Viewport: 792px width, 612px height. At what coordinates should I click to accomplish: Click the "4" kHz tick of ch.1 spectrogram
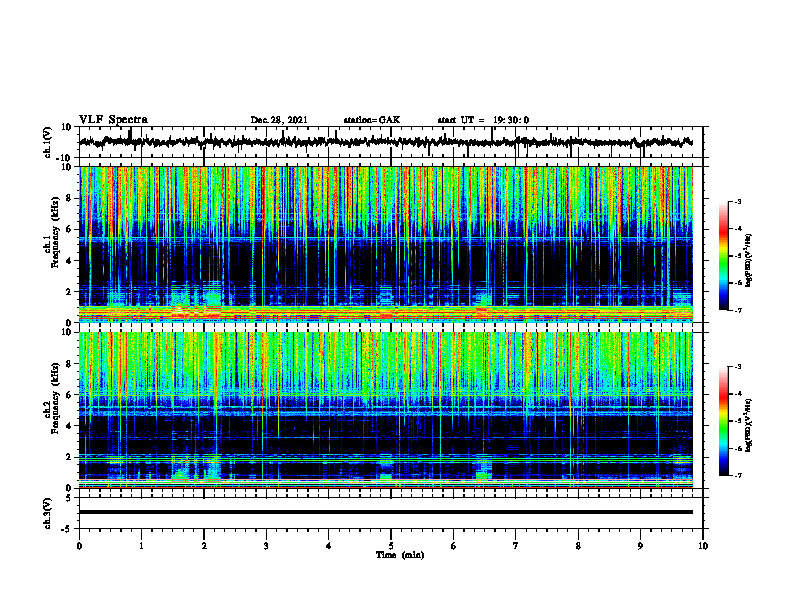coord(70,260)
